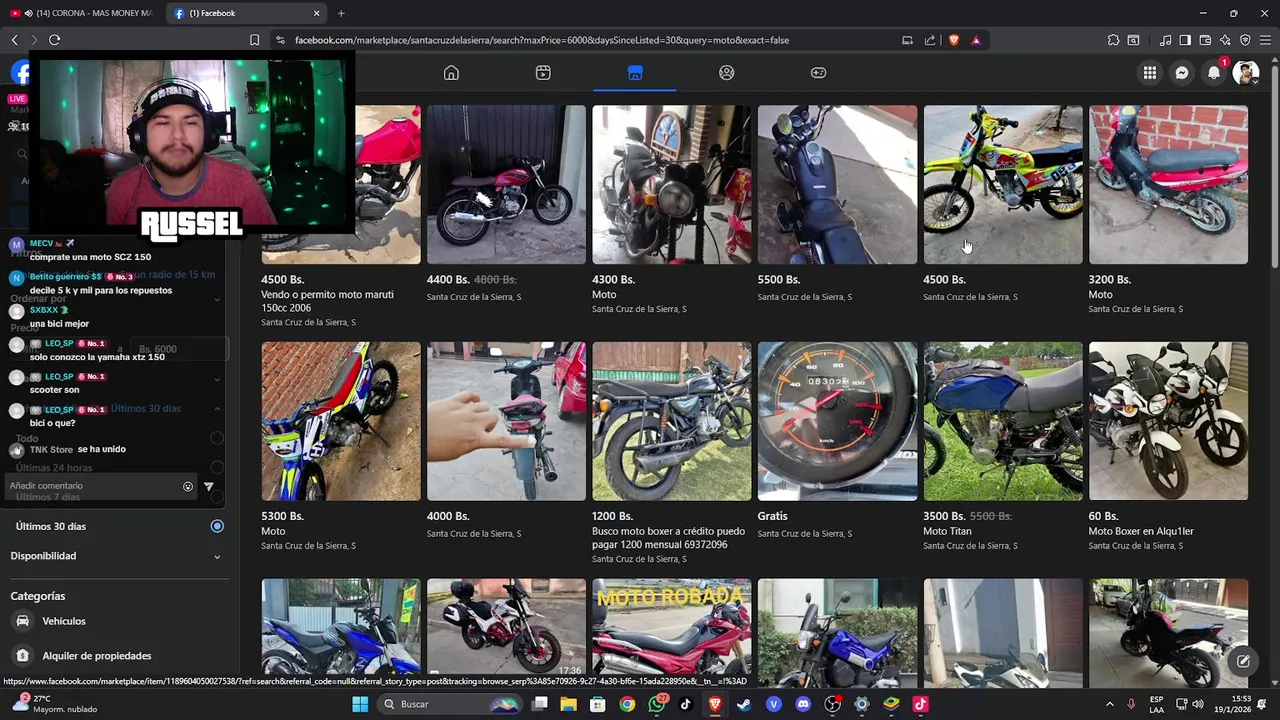This screenshot has height=720, width=1280.
Task: Open Moto Boxer en Alqu1ler listing
Action: [1141, 531]
